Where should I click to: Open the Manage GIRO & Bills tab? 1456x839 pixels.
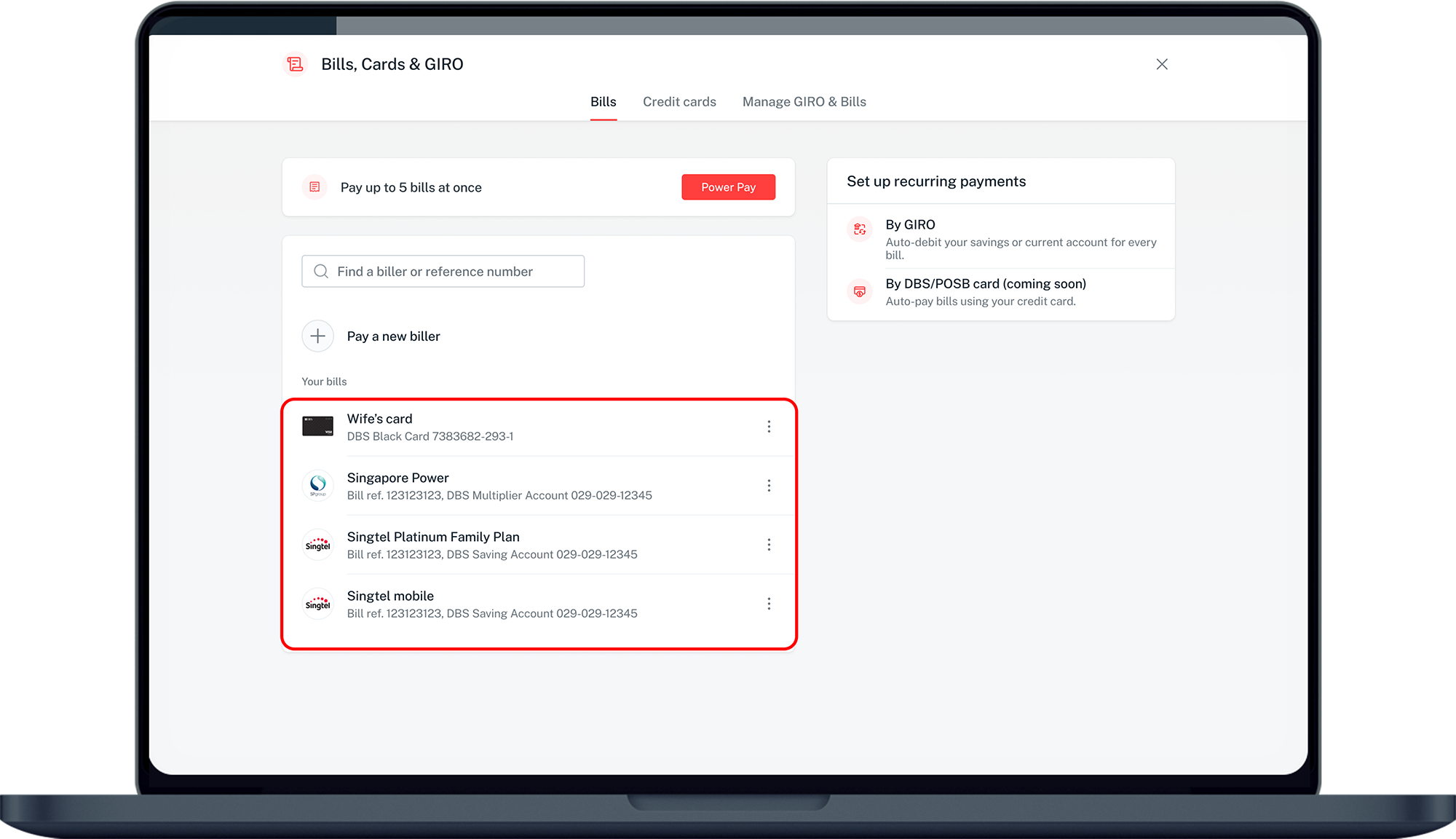pos(804,102)
